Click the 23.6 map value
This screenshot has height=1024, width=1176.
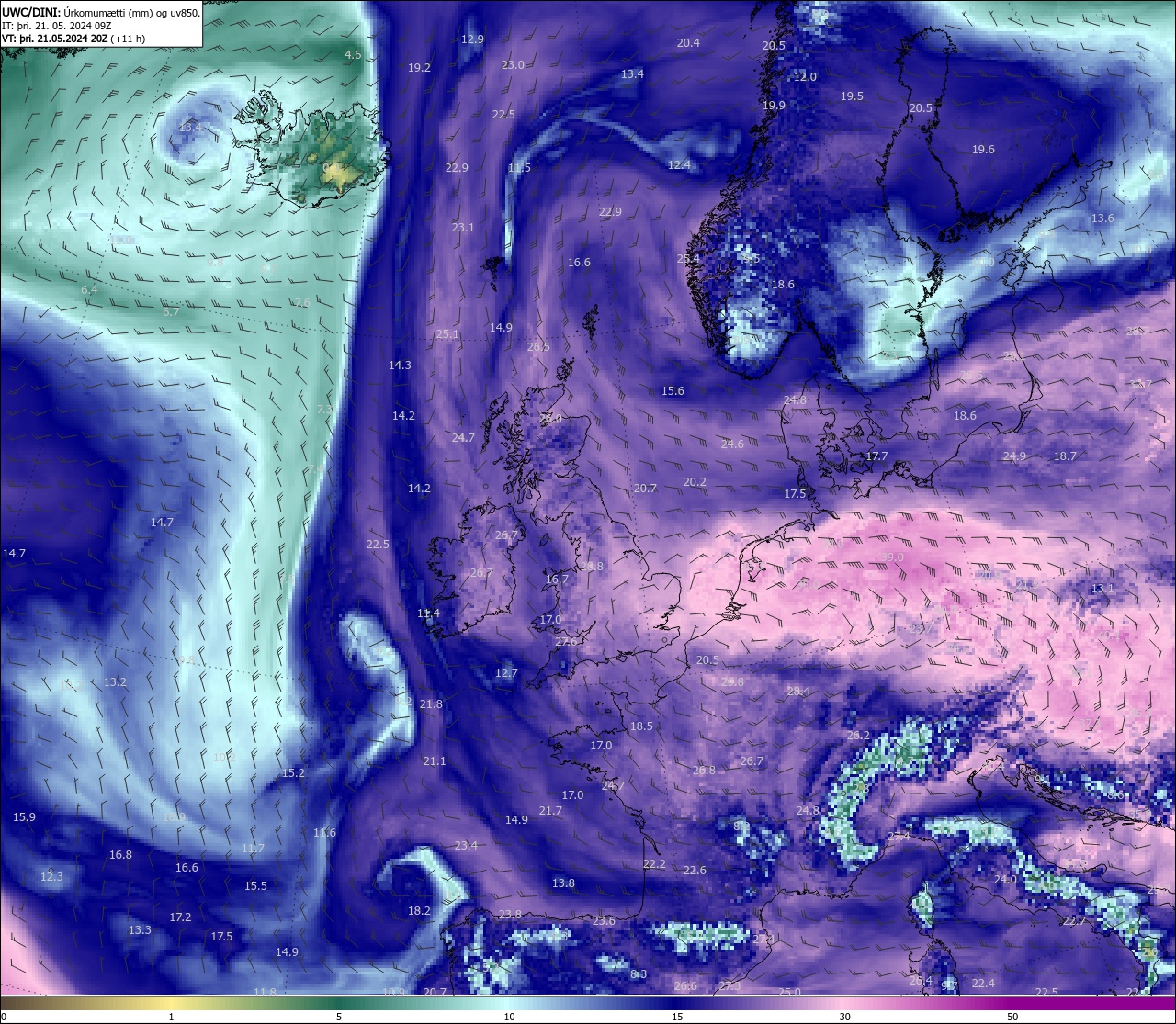(604, 921)
